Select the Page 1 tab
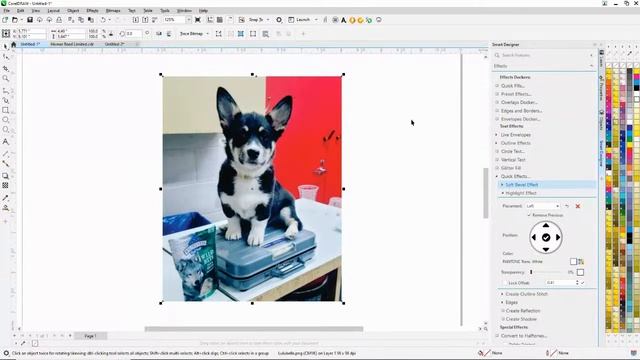The height and width of the screenshot is (360, 640). [90, 336]
